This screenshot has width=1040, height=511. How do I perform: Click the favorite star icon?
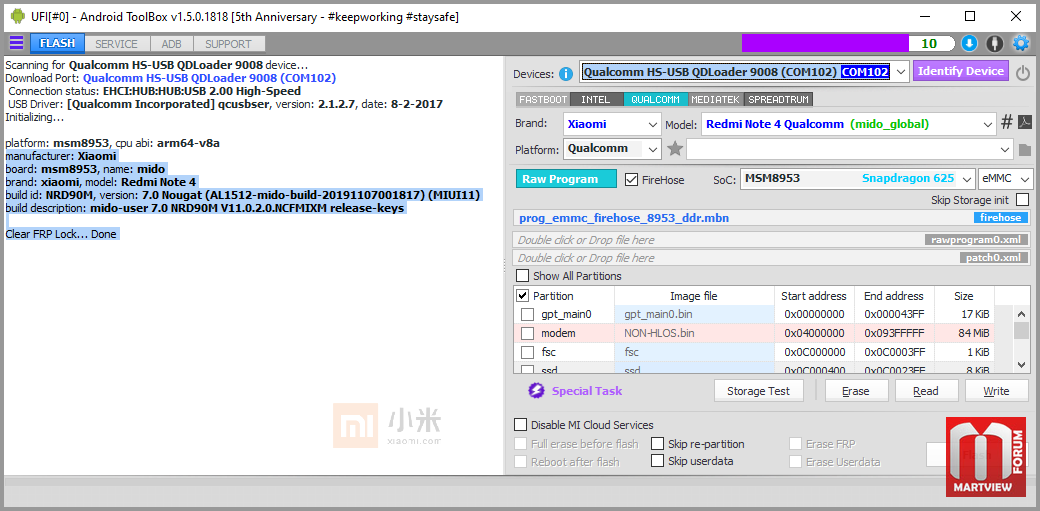click(675, 149)
